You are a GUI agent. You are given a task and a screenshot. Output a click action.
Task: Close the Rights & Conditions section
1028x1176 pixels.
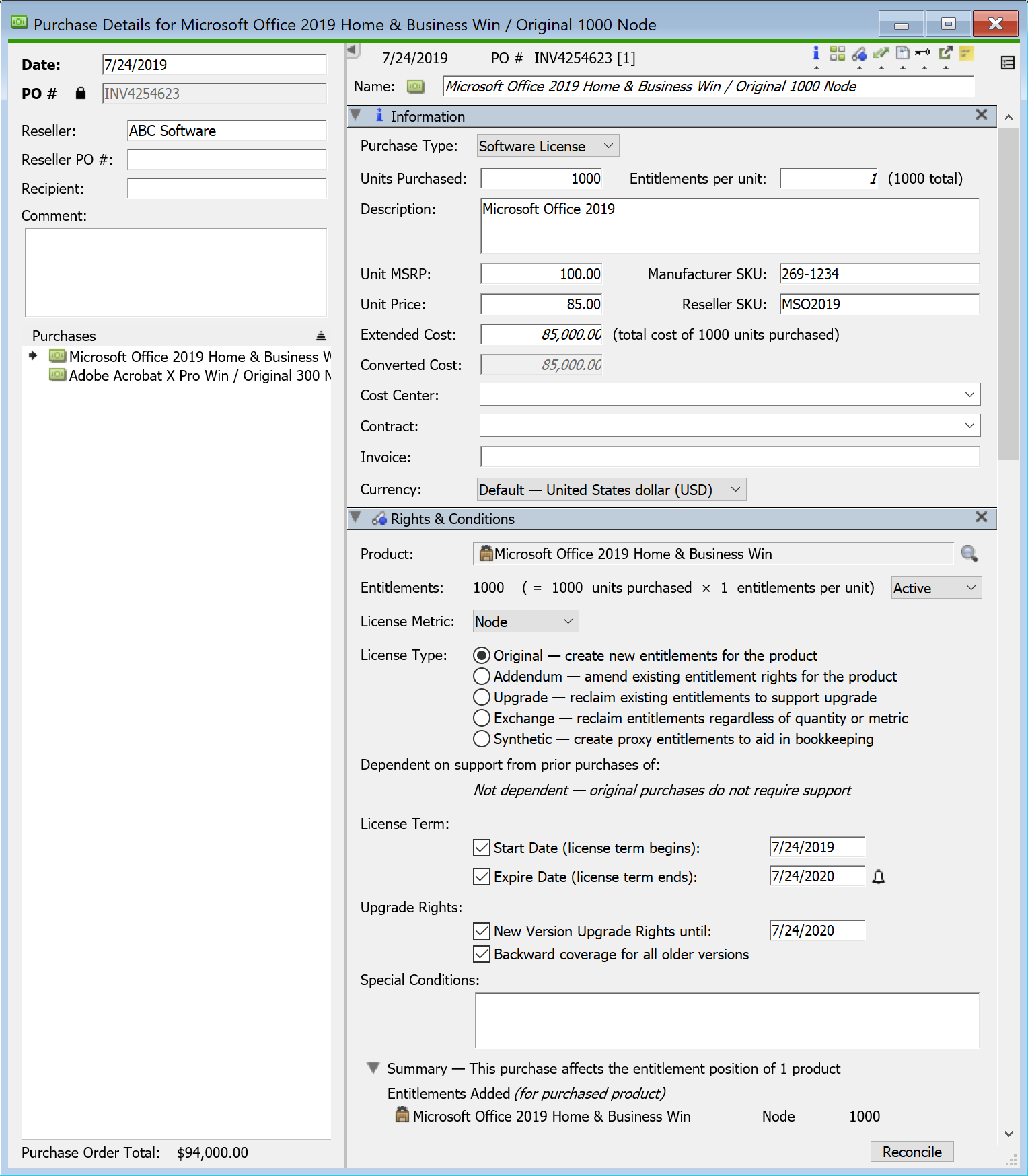pos(982,517)
